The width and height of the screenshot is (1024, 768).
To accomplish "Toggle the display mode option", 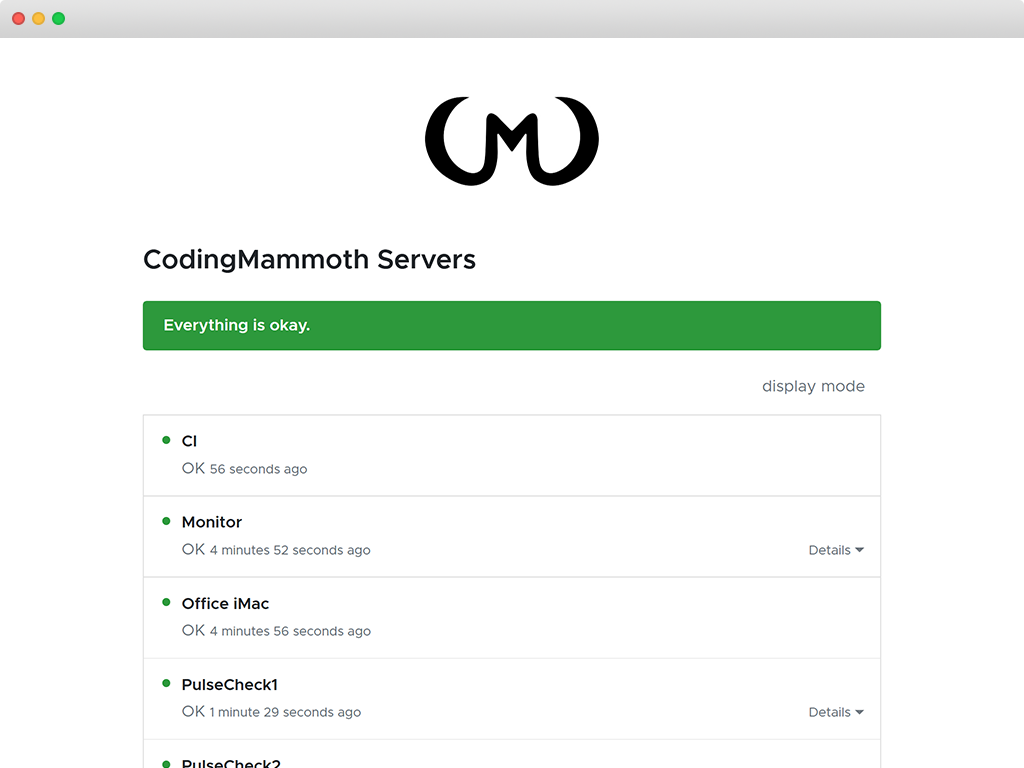I will [813, 386].
